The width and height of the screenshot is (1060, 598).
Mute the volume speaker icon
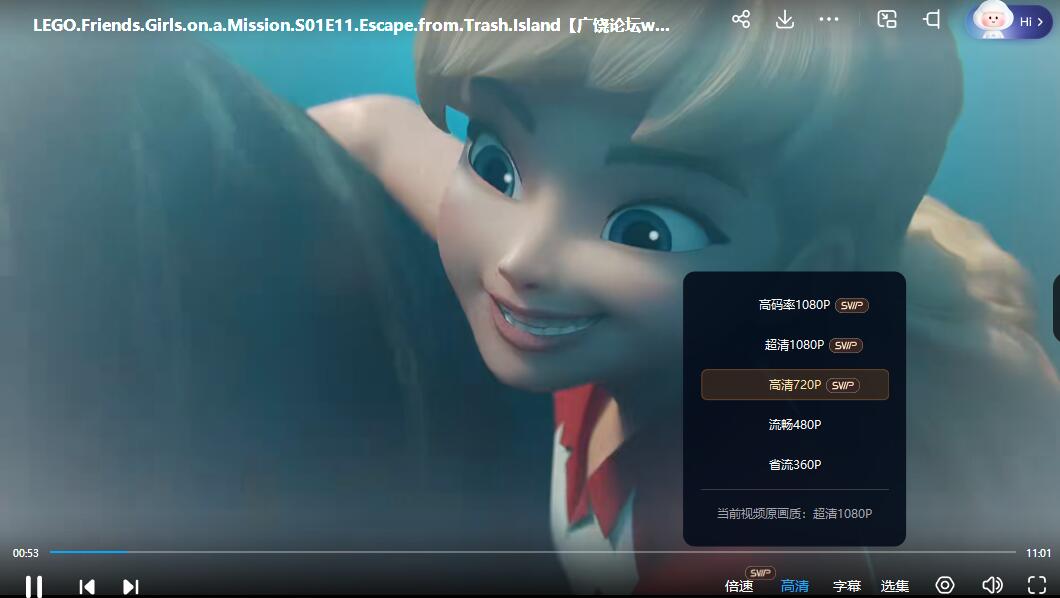coord(992,585)
